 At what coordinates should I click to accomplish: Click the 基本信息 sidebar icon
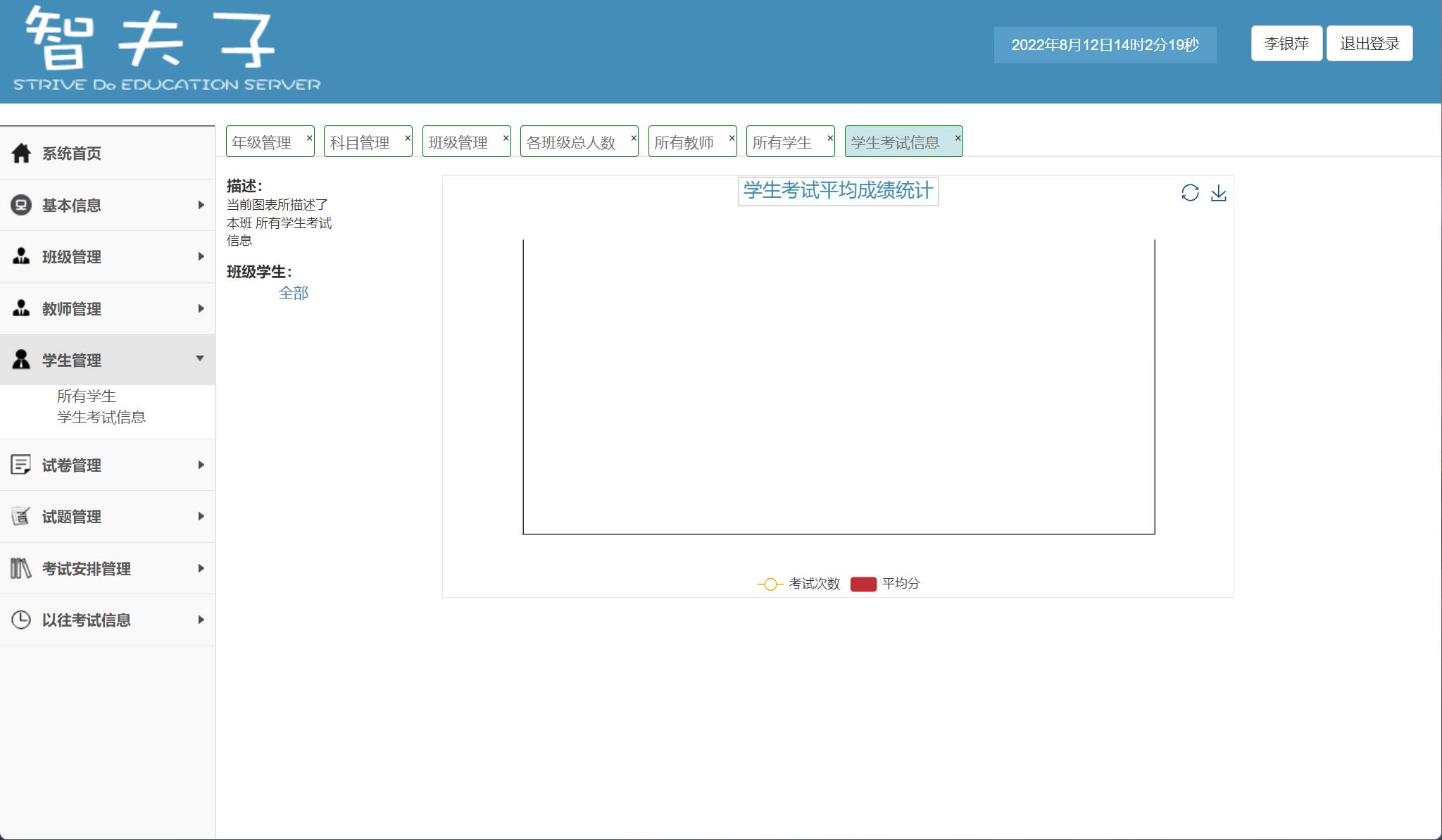21,205
